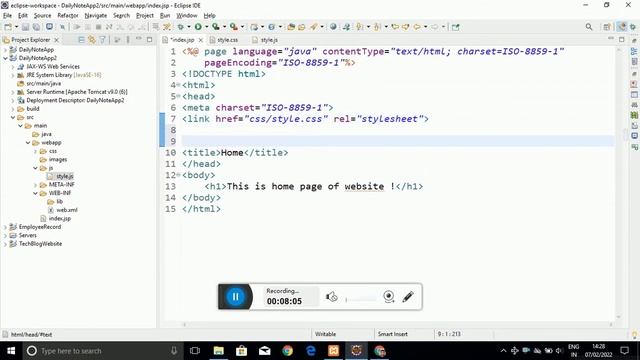Open Google Chrome from the taskbar
The height and width of the screenshot is (360, 640).
[x=287, y=351]
